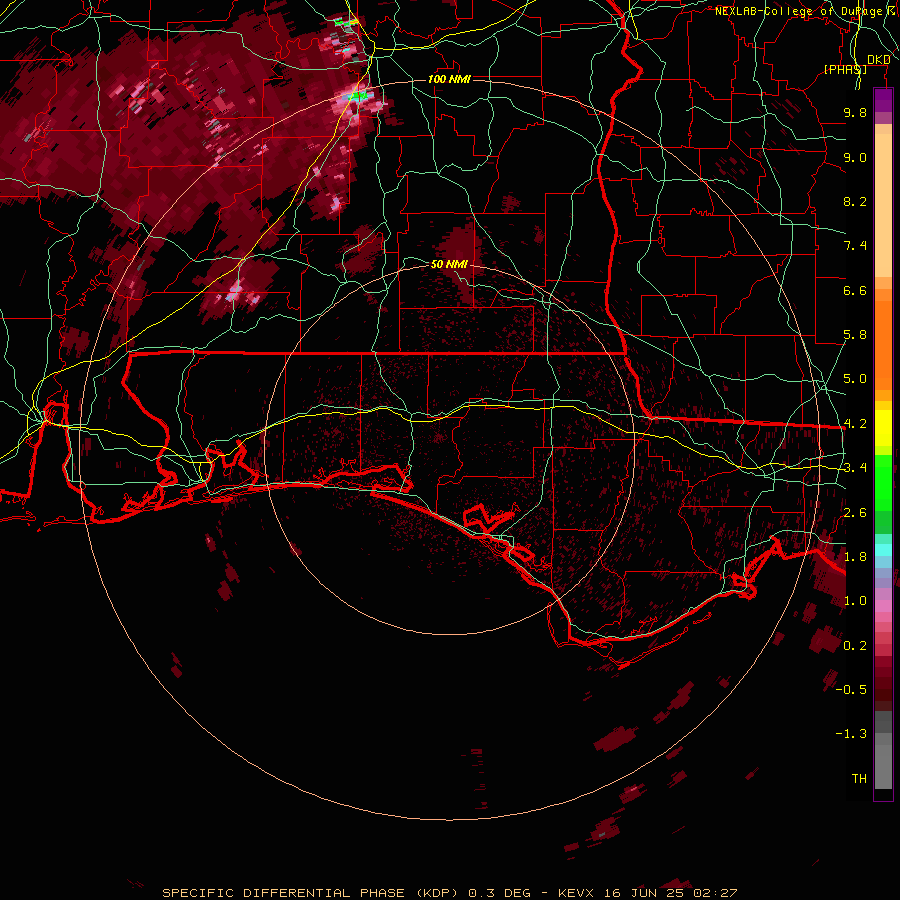Click the 0.3 DEG elevation text

click(500, 893)
